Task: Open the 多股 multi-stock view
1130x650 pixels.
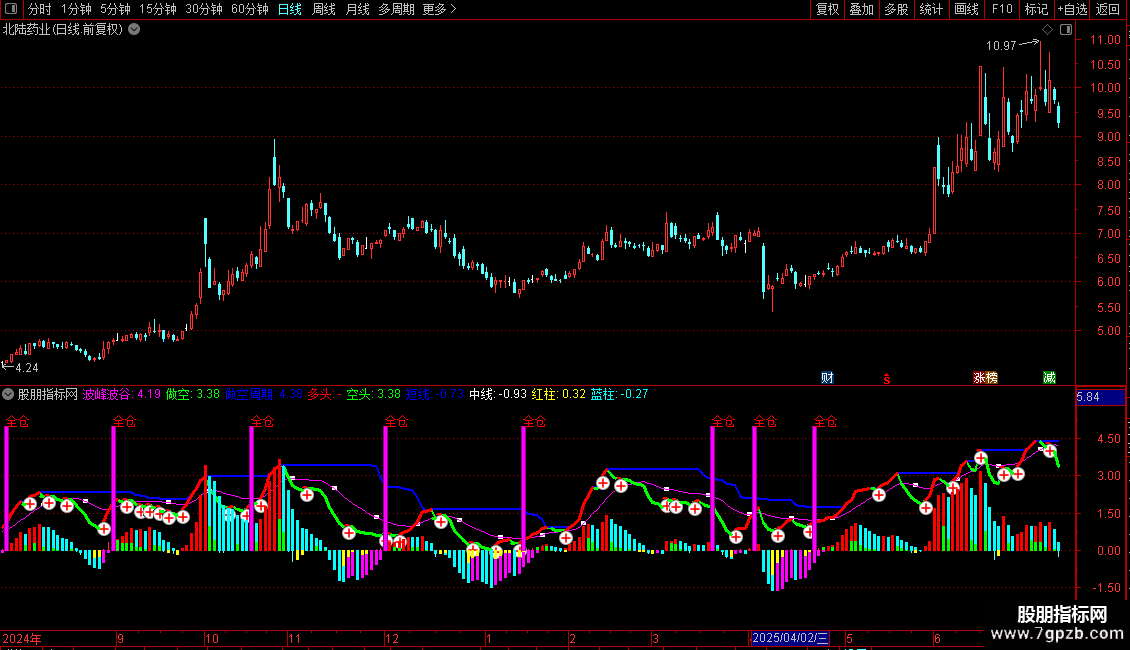Action: 897,9
